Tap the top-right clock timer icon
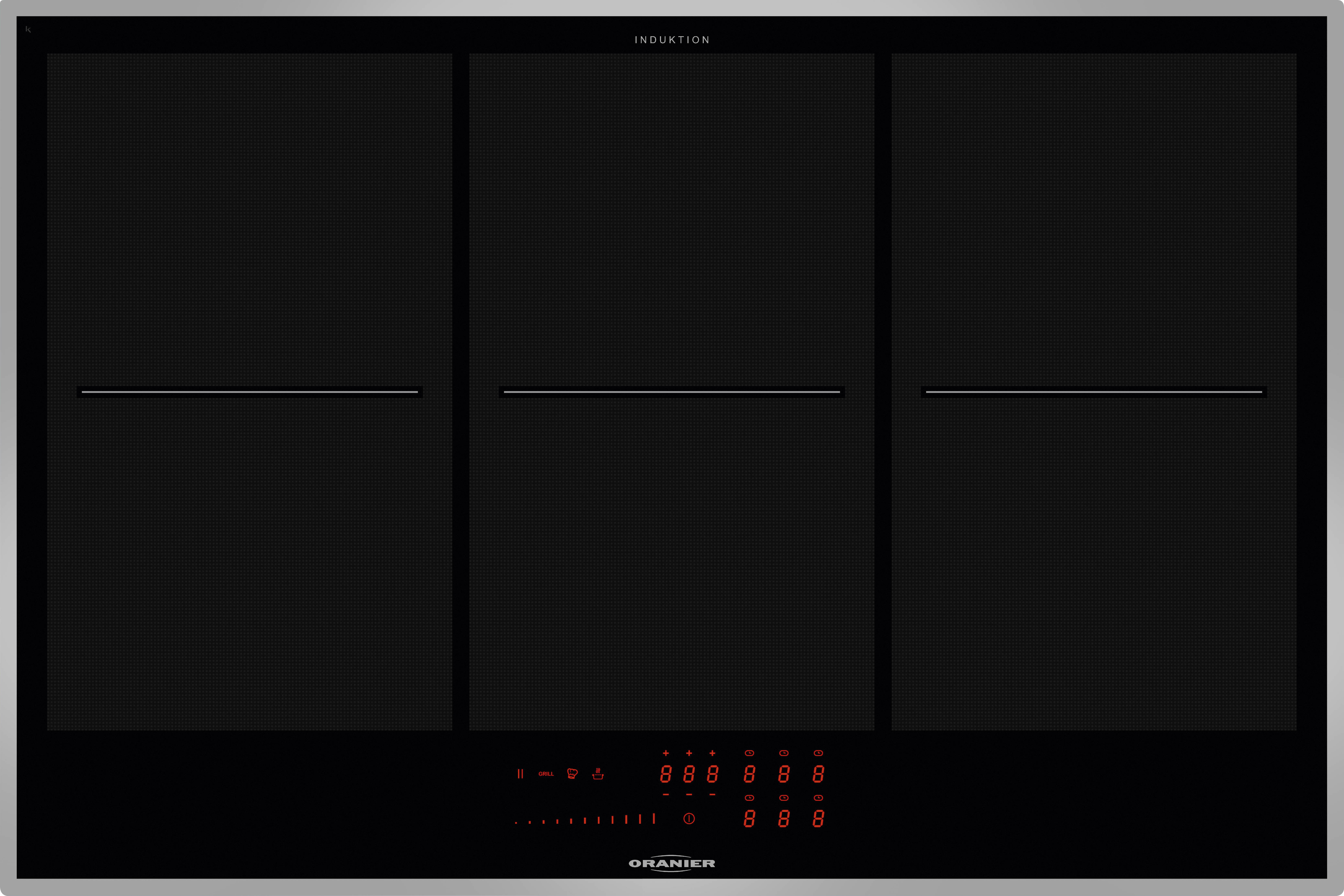Image resolution: width=1344 pixels, height=896 pixels. click(818, 753)
